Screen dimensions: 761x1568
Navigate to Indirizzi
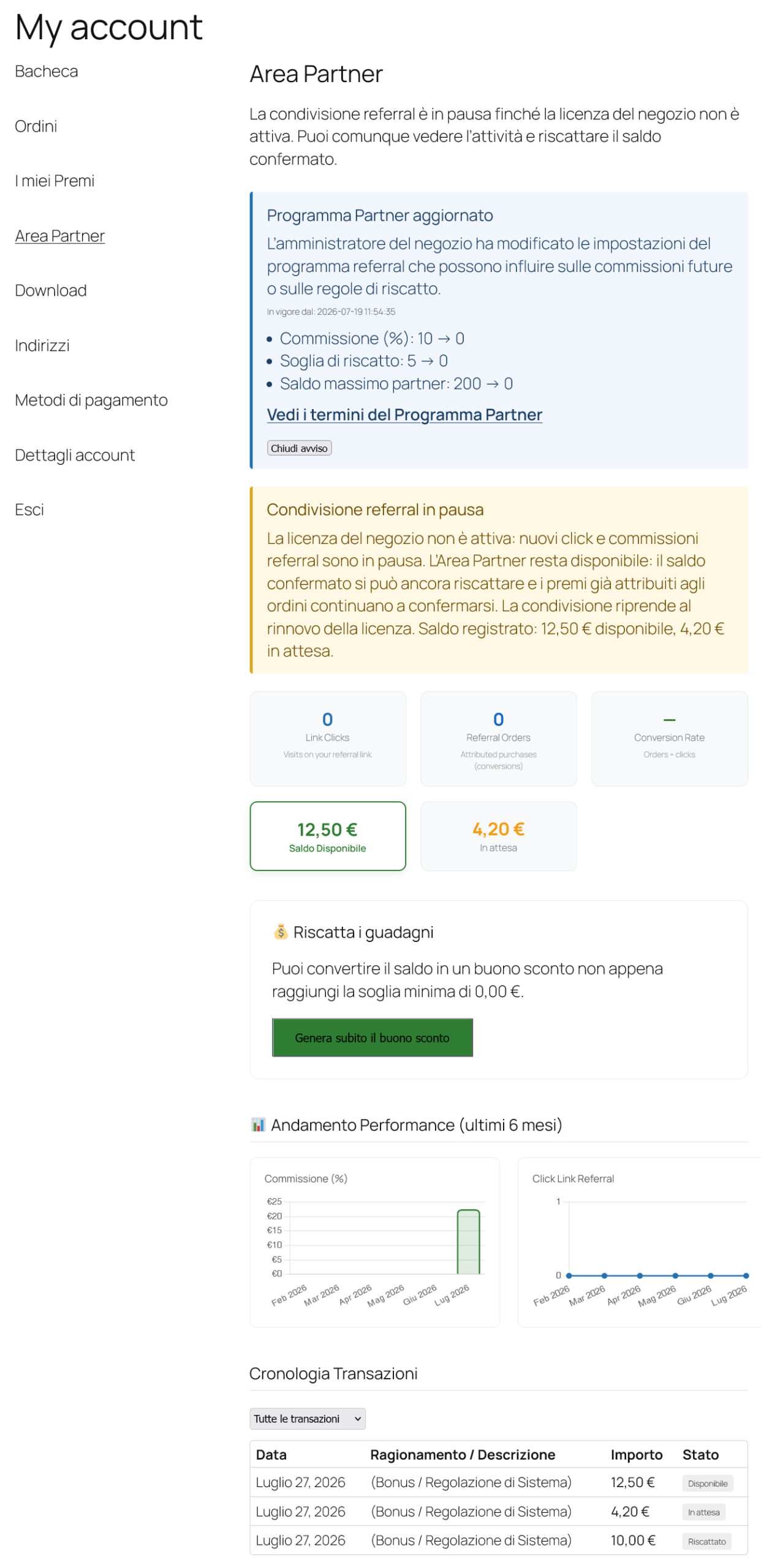click(42, 345)
